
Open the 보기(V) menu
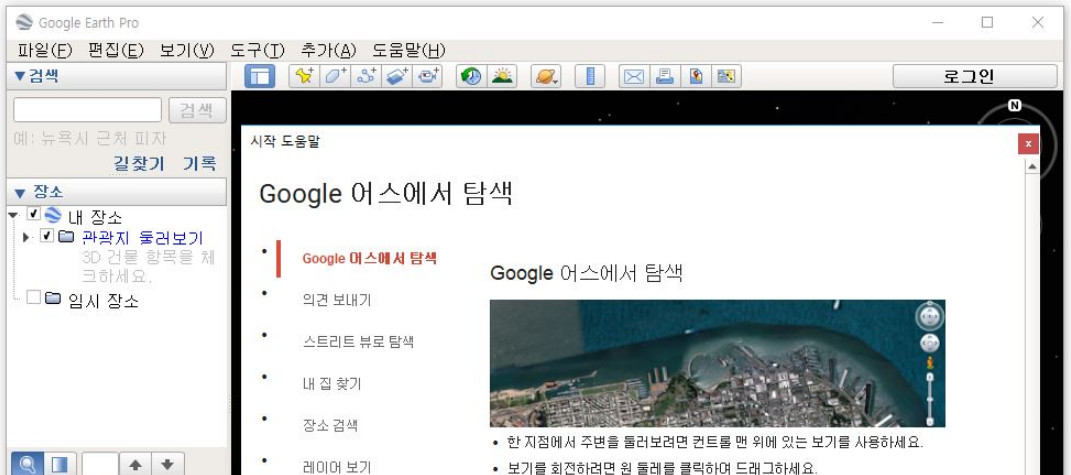point(186,50)
